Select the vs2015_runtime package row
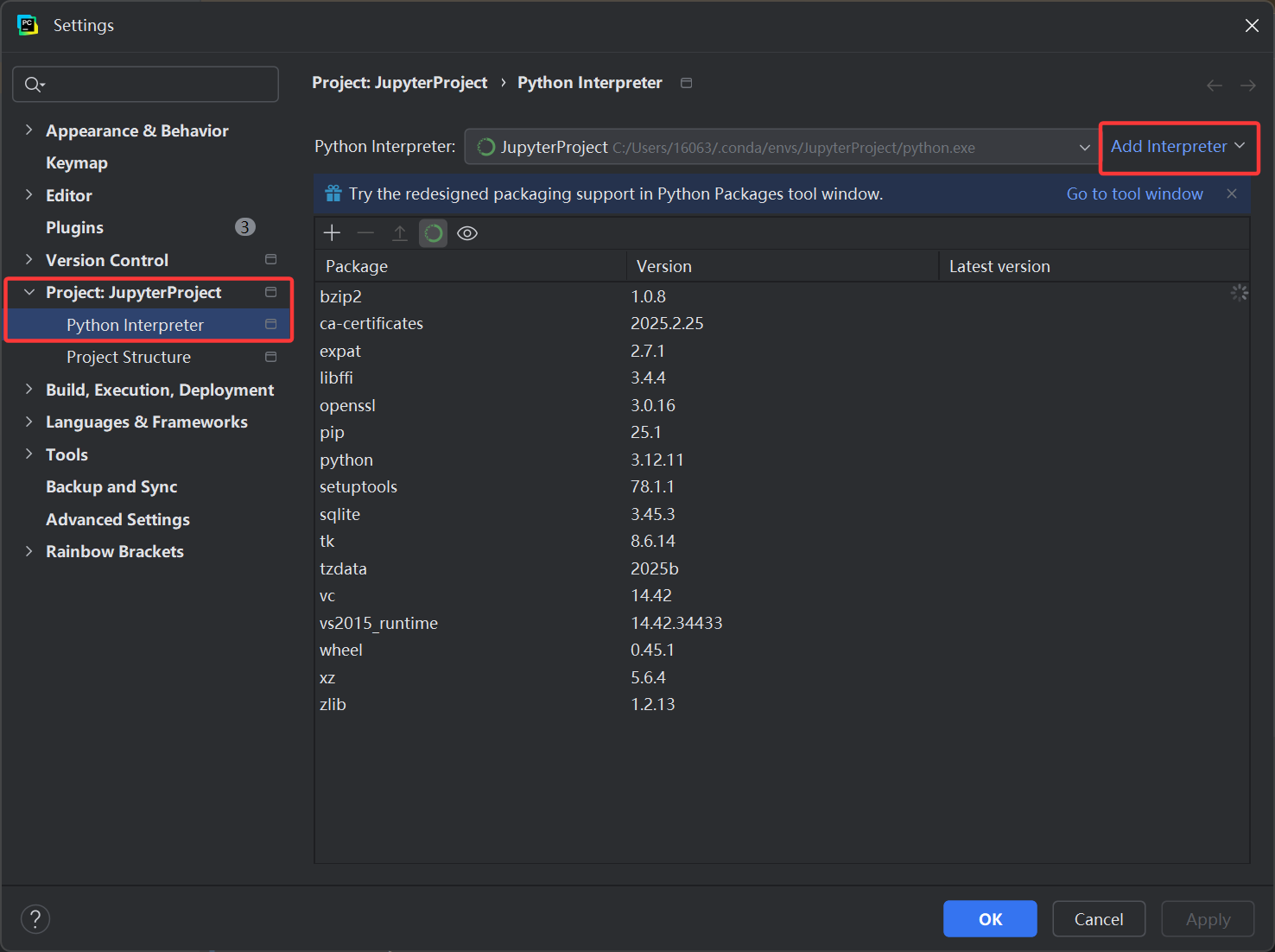The image size is (1275, 952). pyautogui.click(x=782, y=623)
